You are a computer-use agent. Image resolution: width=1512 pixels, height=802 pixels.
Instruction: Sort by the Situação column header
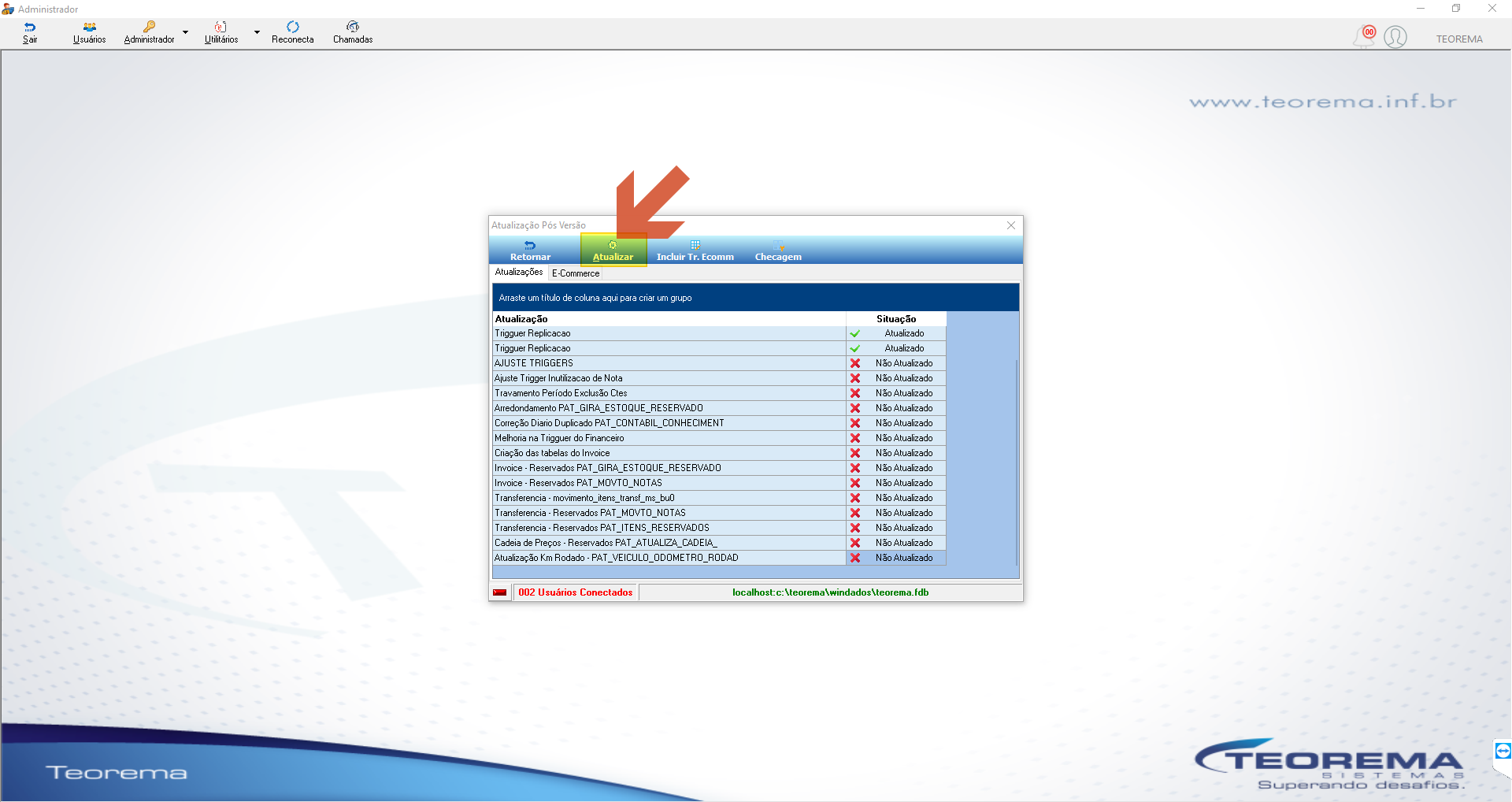pos(896,319)
